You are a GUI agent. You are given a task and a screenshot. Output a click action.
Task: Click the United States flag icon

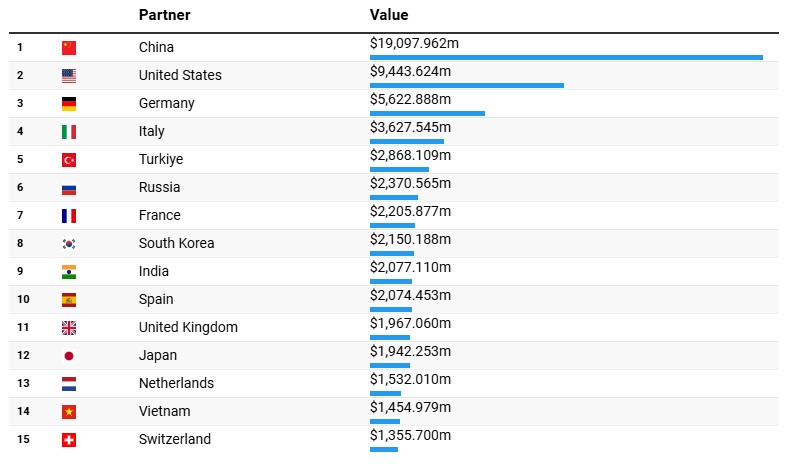68,75
